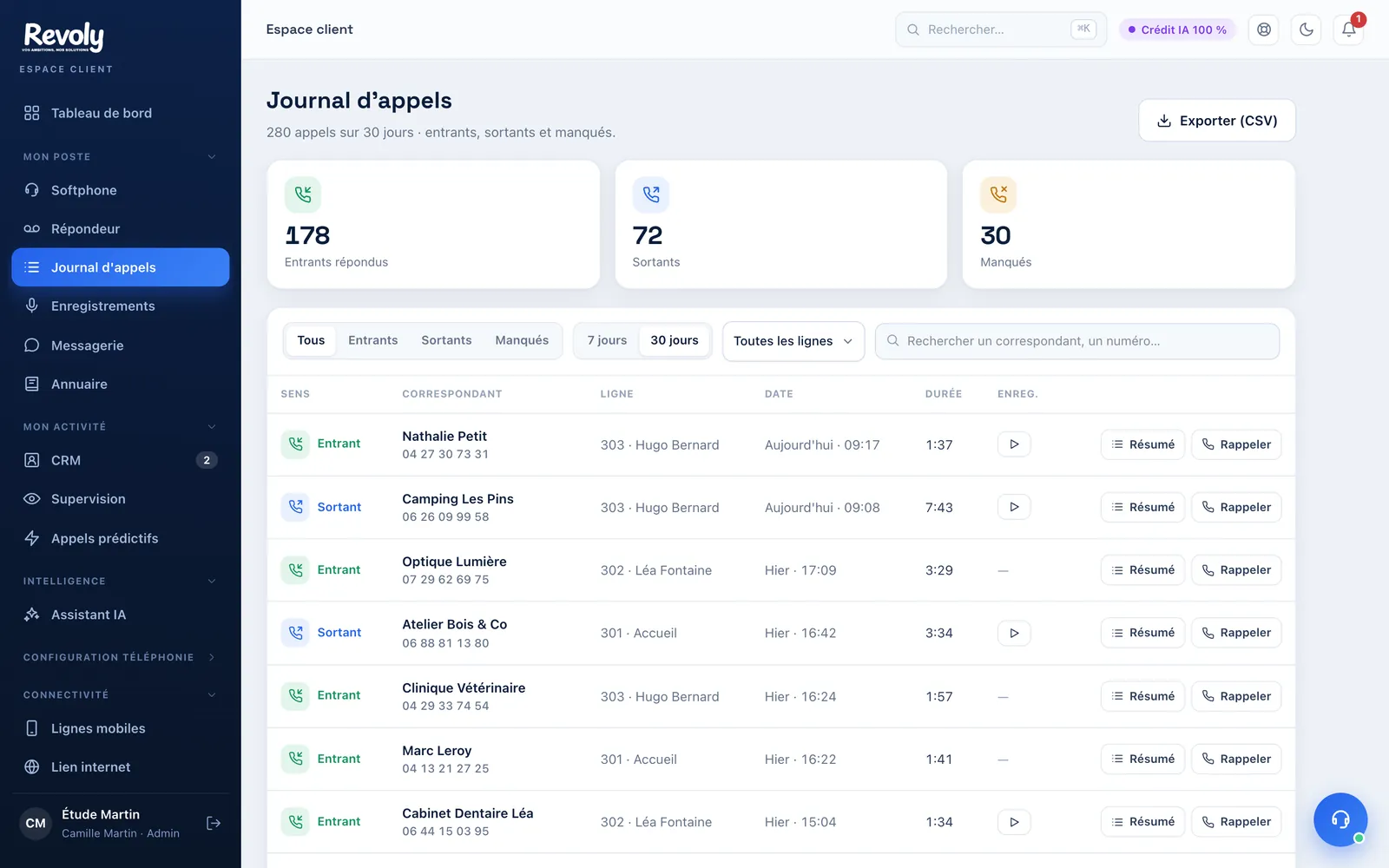The image size is (1389, 868).
Task: Play recording for Atelier Bois & Co call
Action: click(1014, 633)
